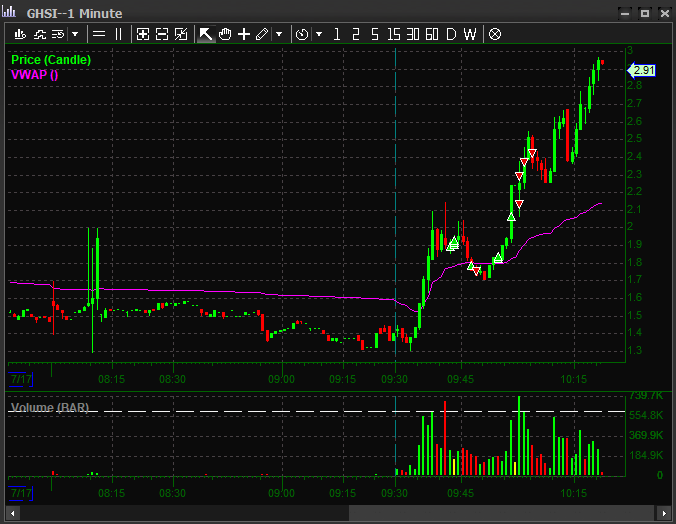The width and height of the screenshot is (676, 524).
Task: Click the 10:15 time label on price axis
Action: (x=573, y=380)
